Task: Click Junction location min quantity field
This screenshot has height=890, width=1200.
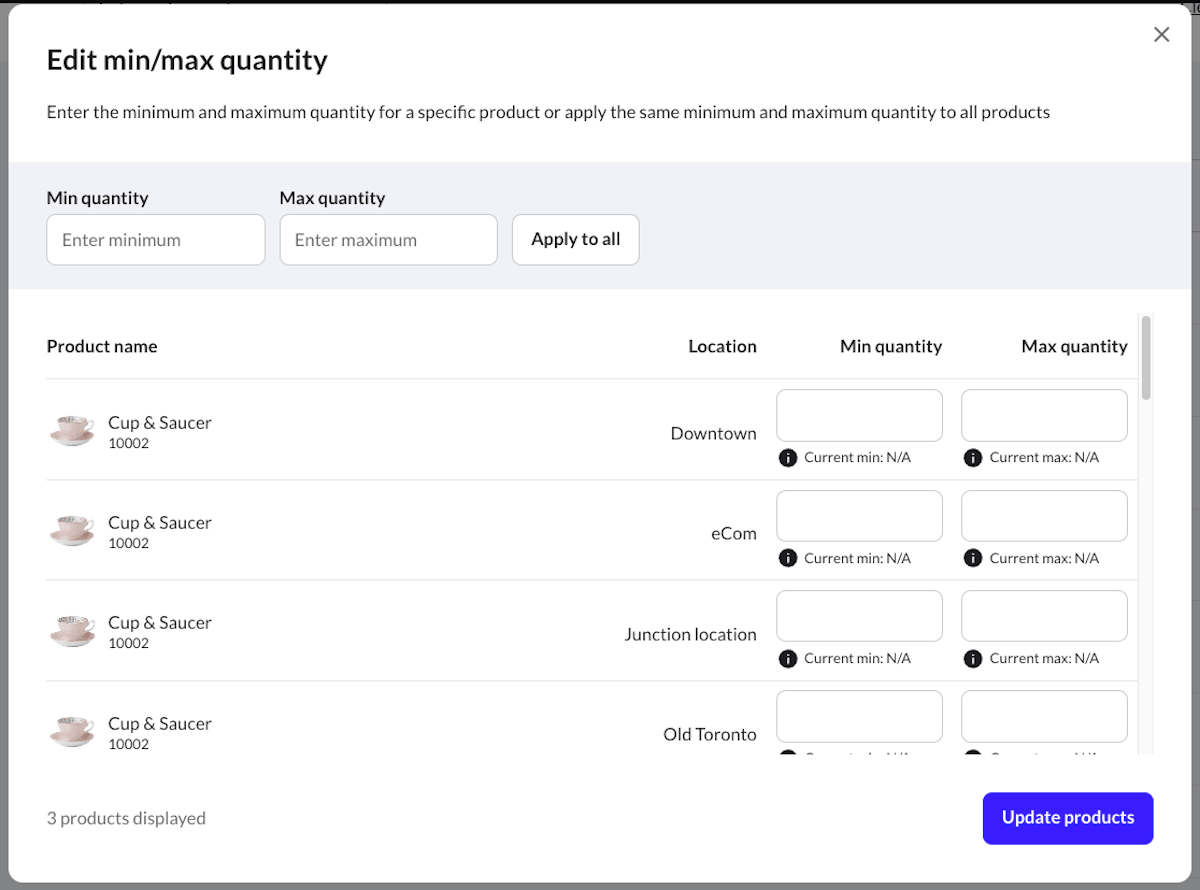Action: [x=860, y=616]
